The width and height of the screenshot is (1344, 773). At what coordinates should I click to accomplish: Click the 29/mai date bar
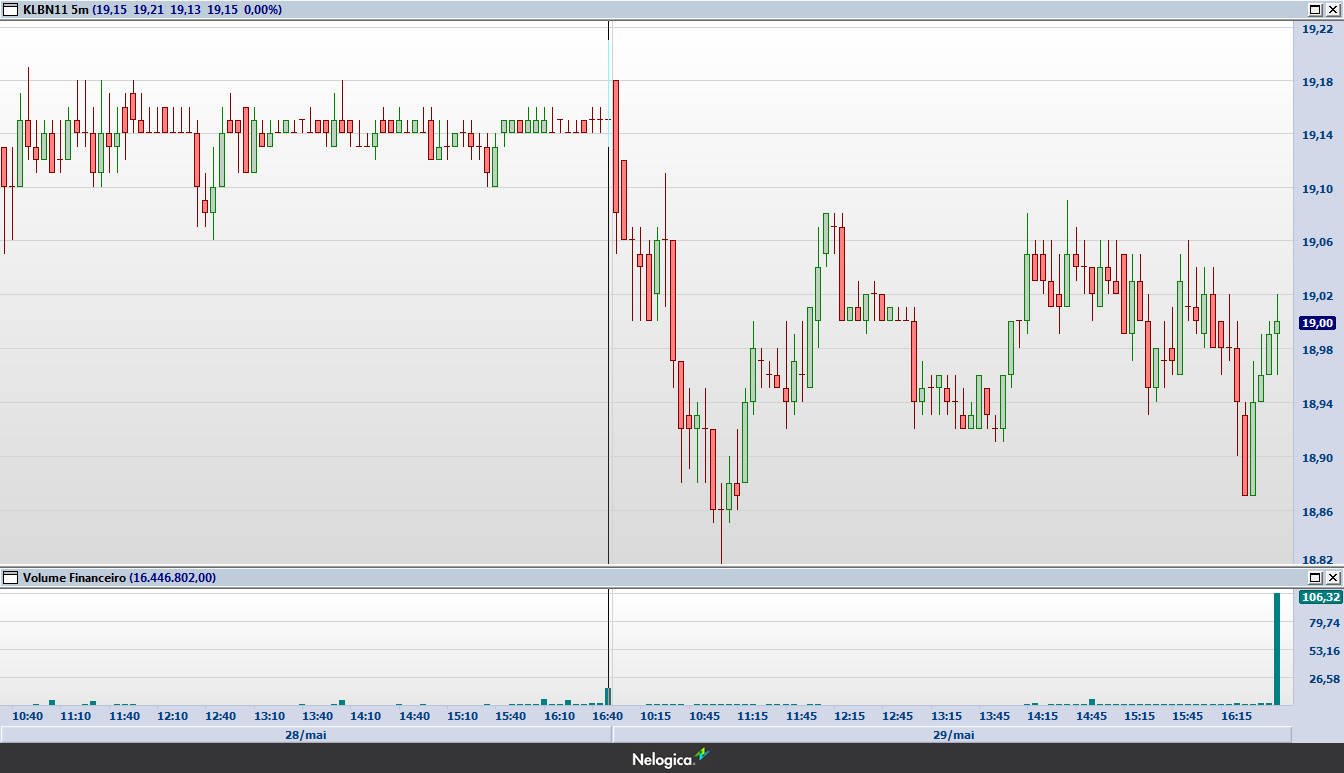952,735
